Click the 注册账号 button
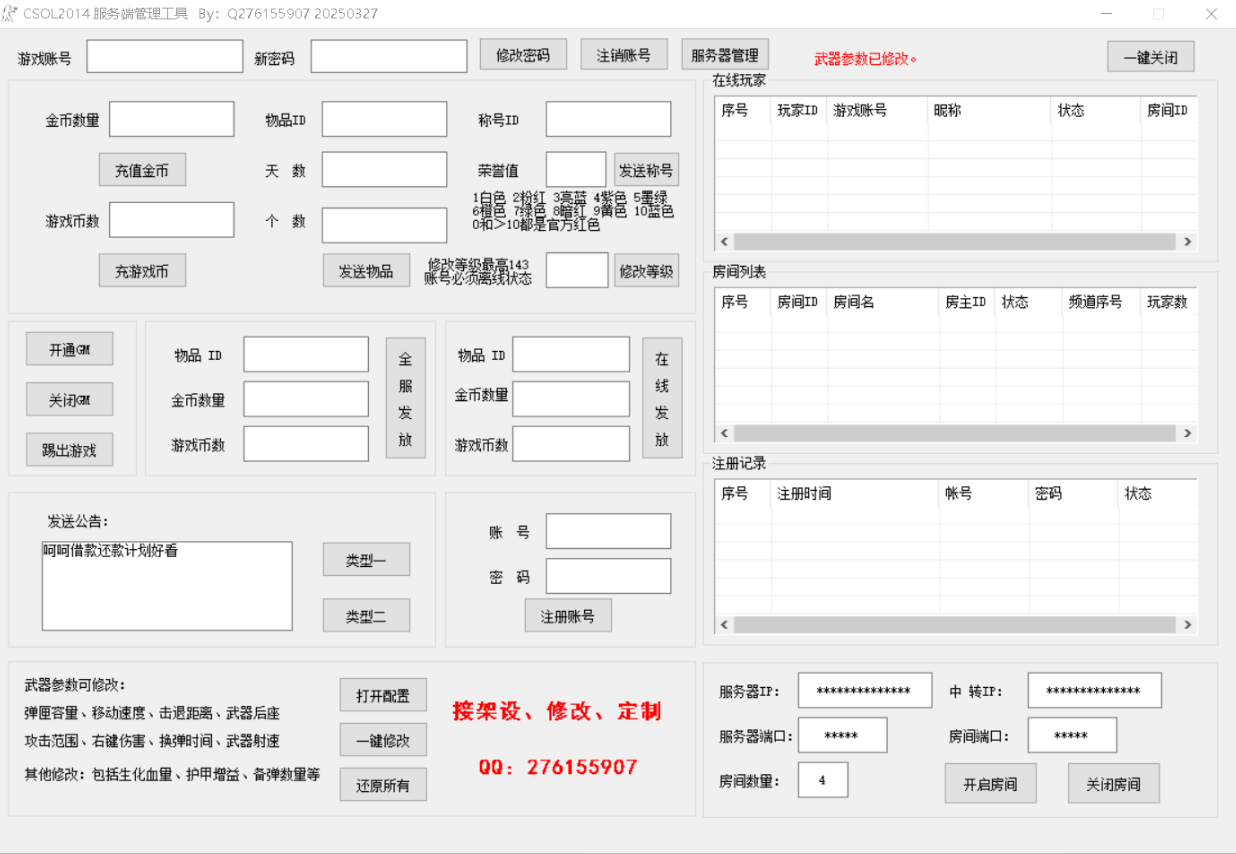1236x854 pixels. tap(568, 616)
